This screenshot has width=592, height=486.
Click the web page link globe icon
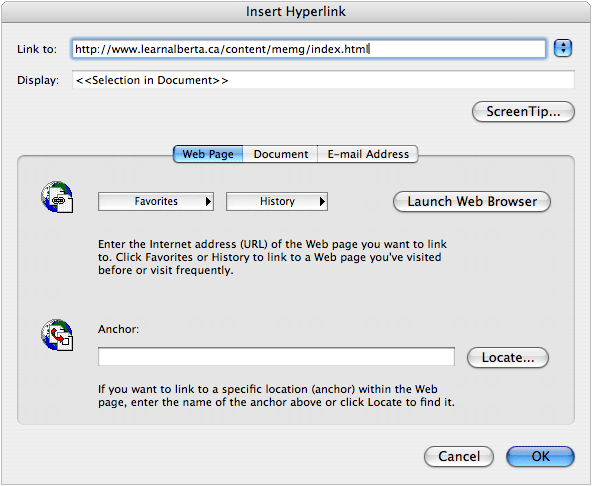pos(57,197)
